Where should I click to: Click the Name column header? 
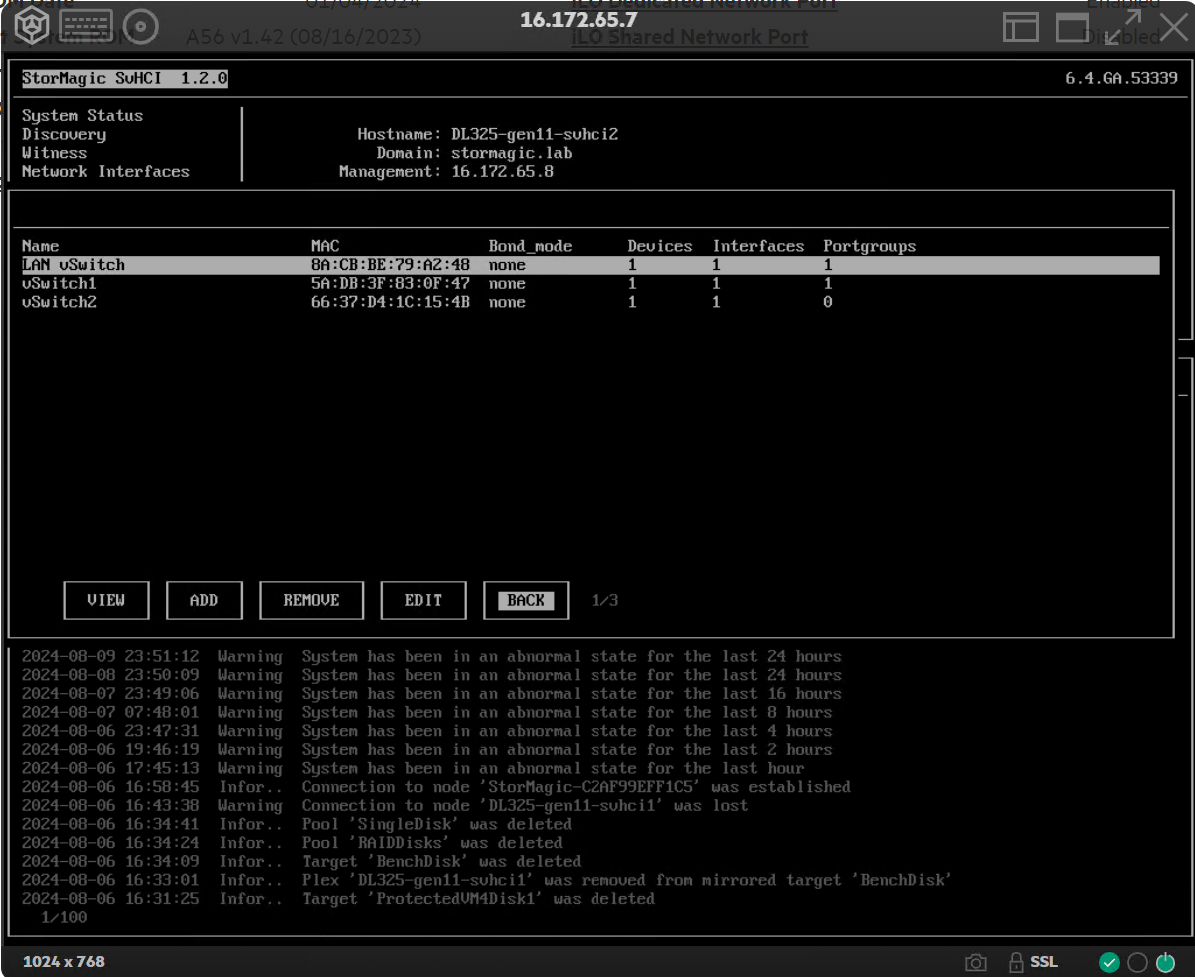point(40,246)
